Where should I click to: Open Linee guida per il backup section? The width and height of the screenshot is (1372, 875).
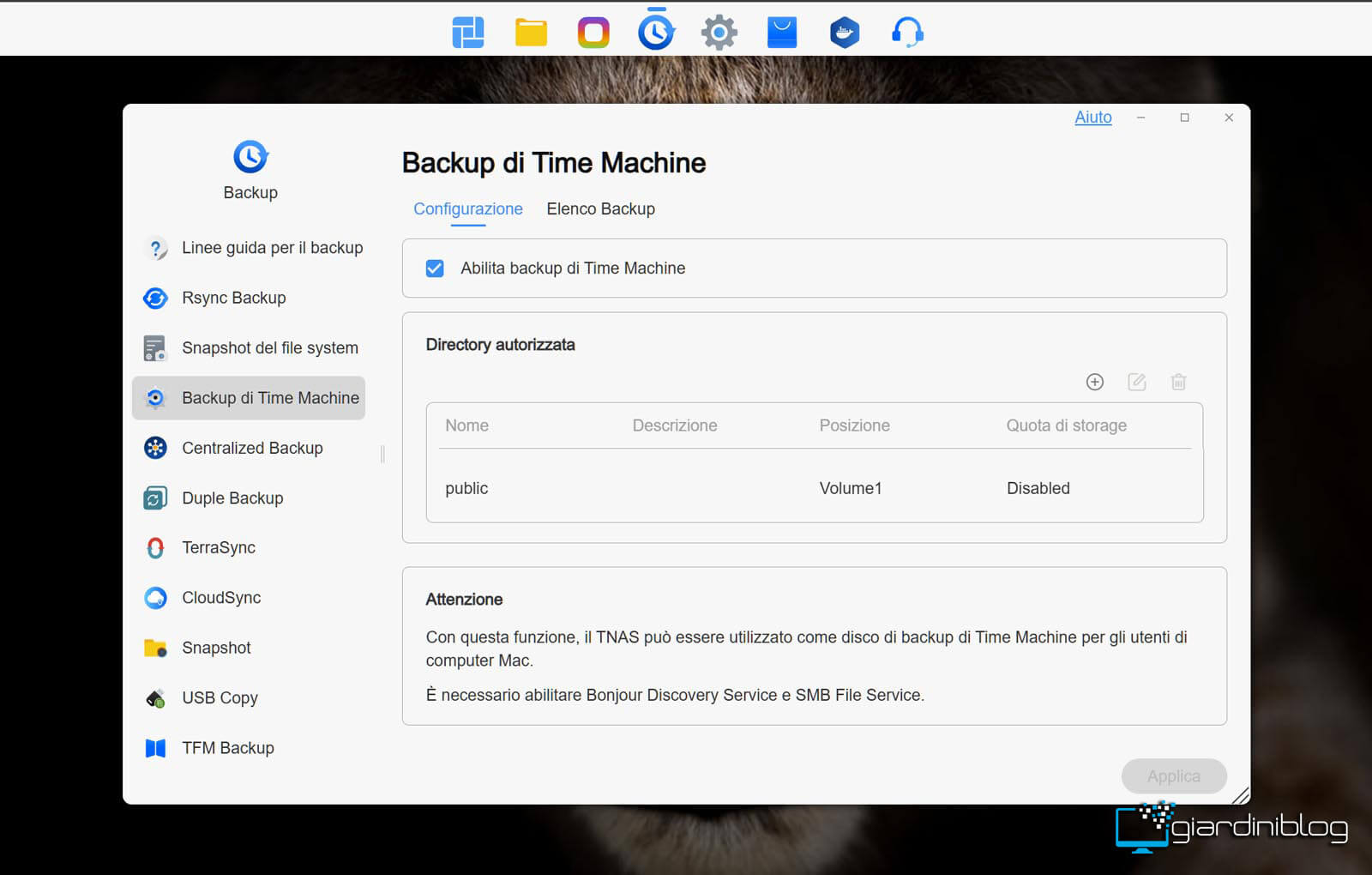click(x=249, y=248)
